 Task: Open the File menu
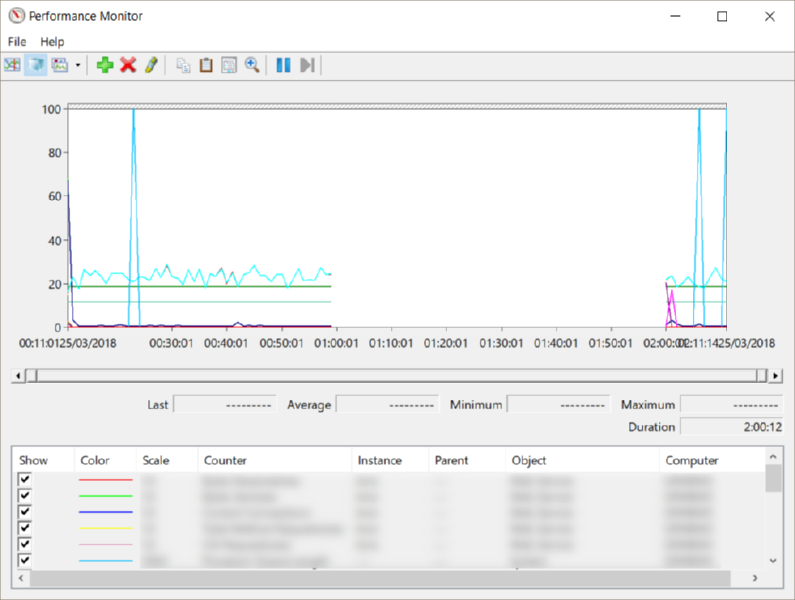(x=17, y=42)
